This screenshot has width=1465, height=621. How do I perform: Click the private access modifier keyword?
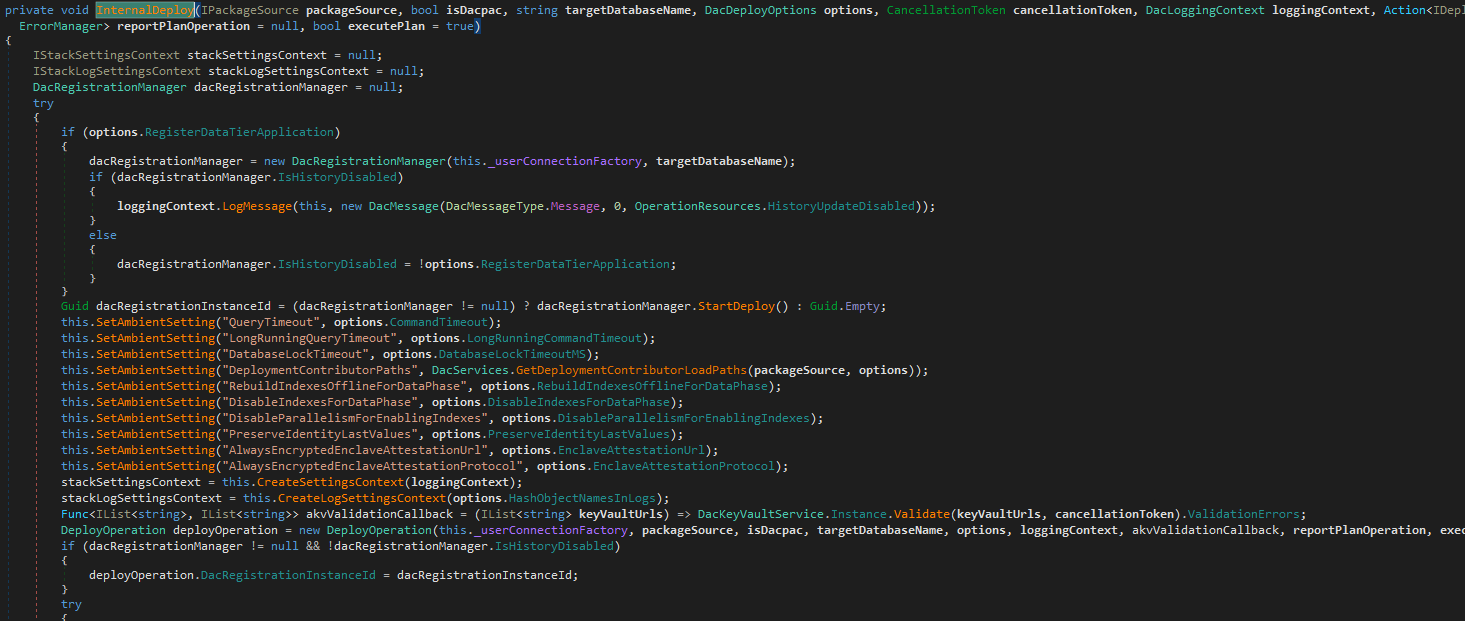(x=29, y=10)
